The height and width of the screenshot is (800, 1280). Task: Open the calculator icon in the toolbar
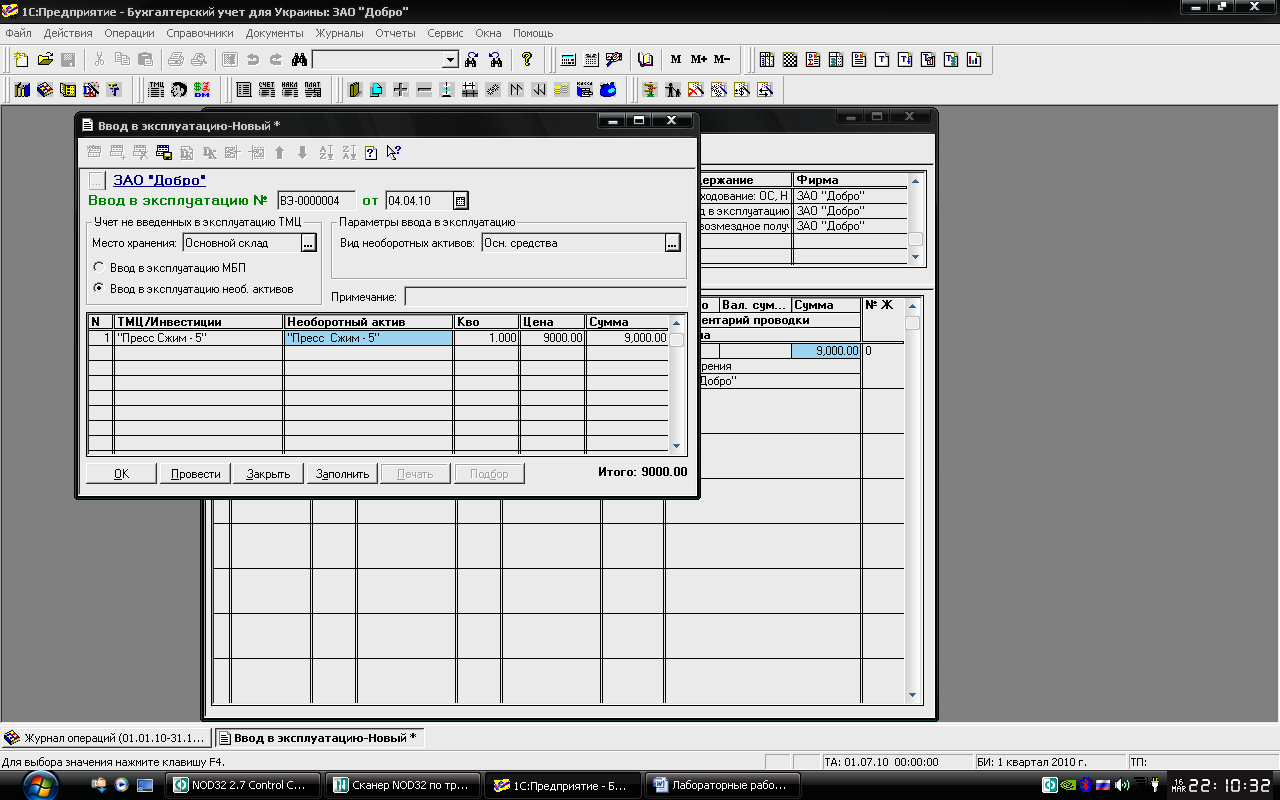[568, 59]
